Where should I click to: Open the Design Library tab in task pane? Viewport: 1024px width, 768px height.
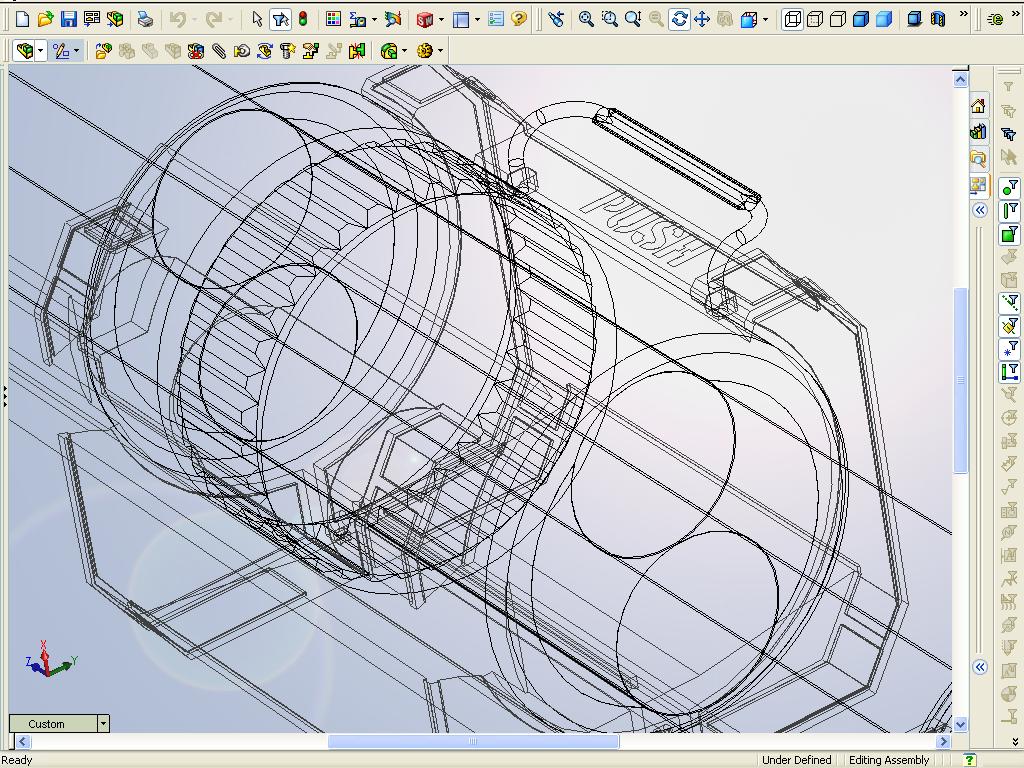pyautogui.click(x=978, y=132)
